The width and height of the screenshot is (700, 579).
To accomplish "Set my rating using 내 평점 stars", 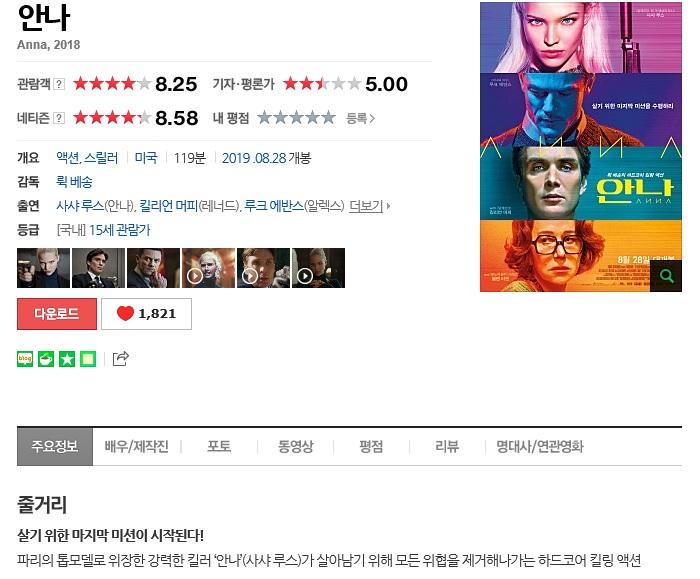I will (296, 118).
